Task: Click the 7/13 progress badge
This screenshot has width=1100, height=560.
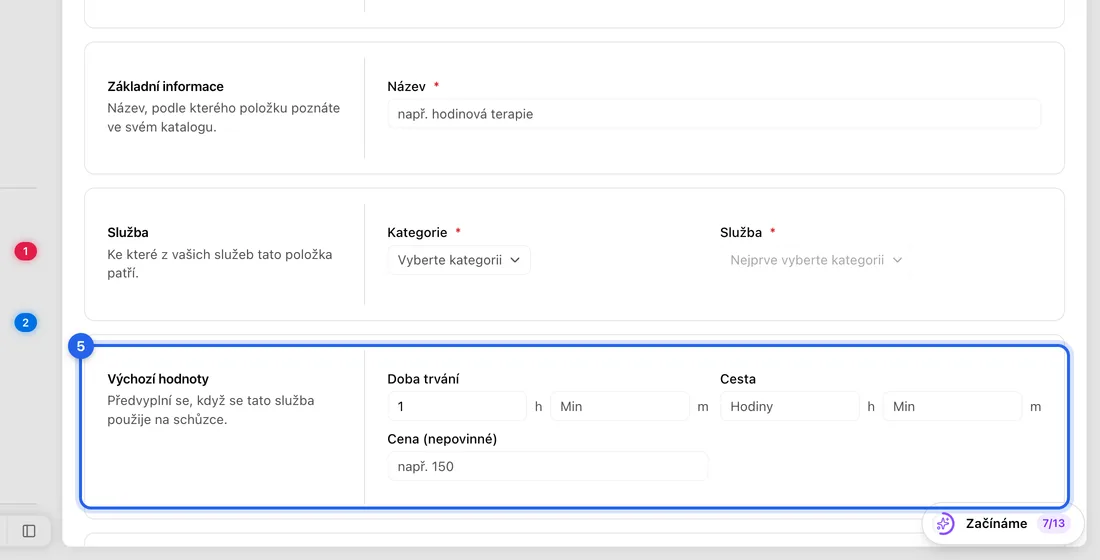Action: [1054, 524]
